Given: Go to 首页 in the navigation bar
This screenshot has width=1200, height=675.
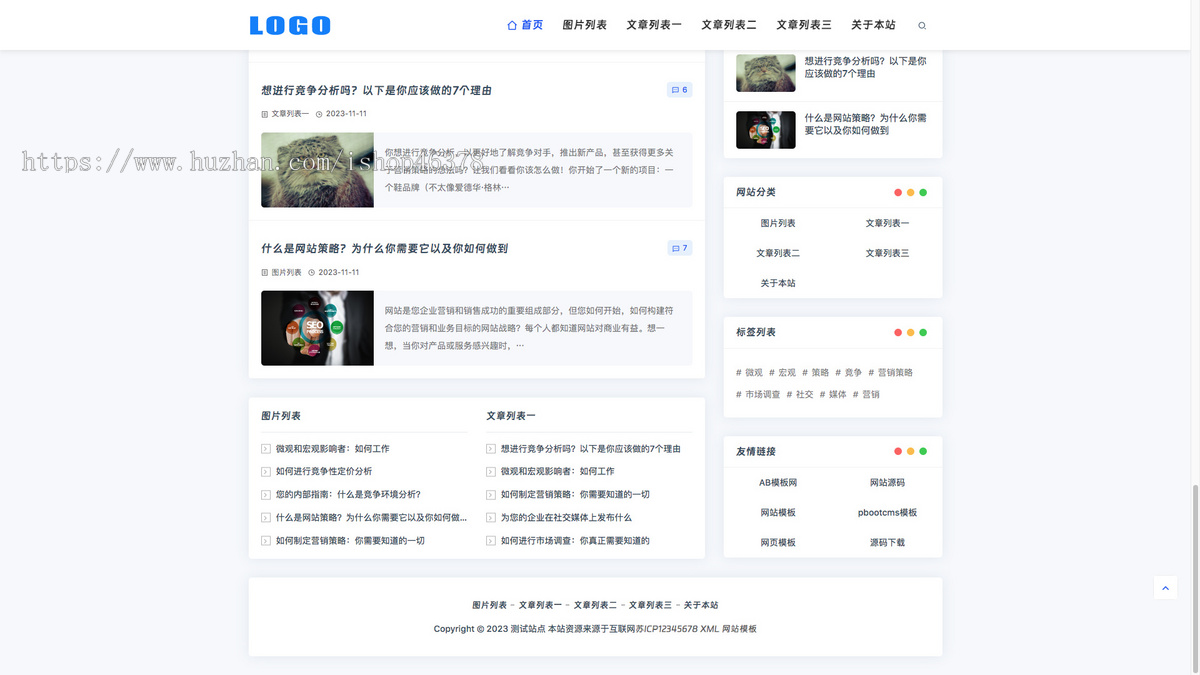Looking at the screenshot, I should tap(525, 25).
